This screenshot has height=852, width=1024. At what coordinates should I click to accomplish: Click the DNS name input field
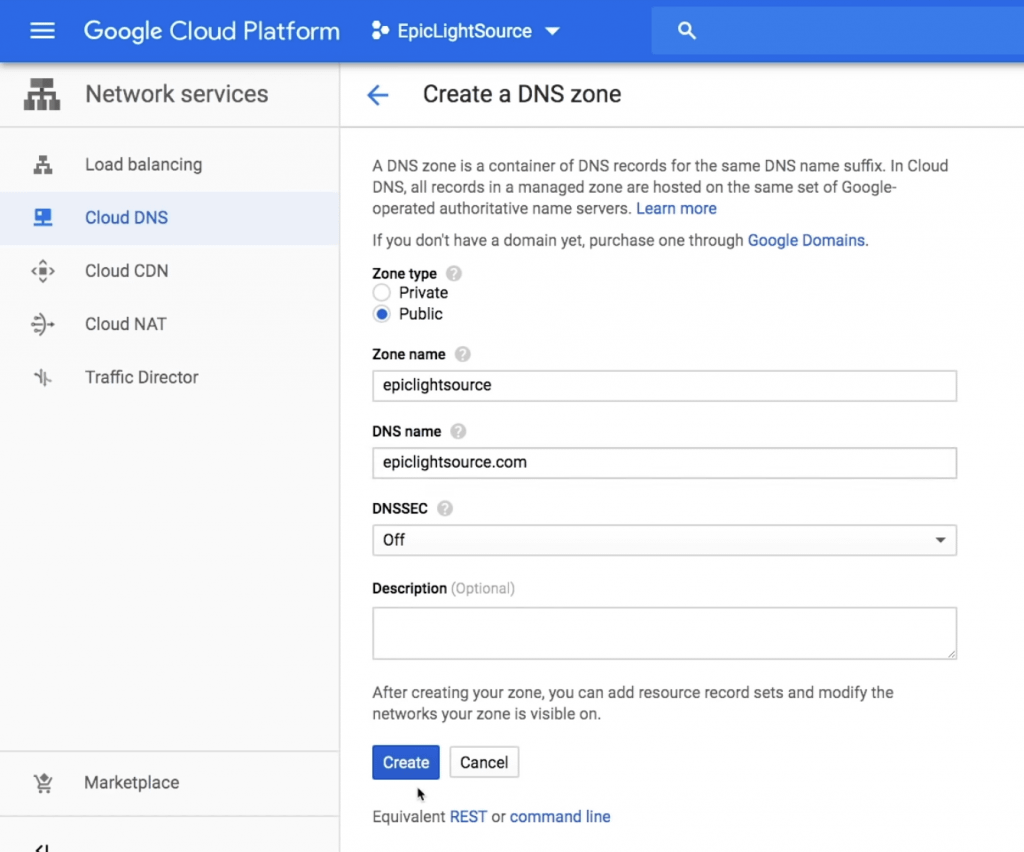click(x=664, y=463)
